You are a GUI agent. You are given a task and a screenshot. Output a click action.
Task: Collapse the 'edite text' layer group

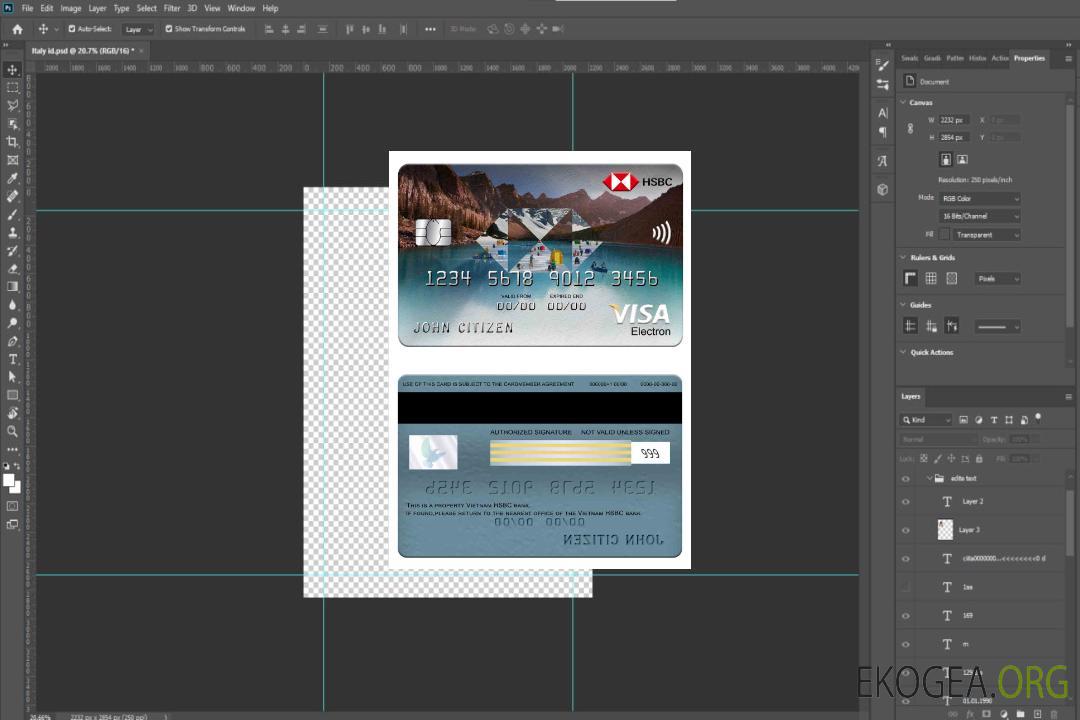(x=929, y=478)
